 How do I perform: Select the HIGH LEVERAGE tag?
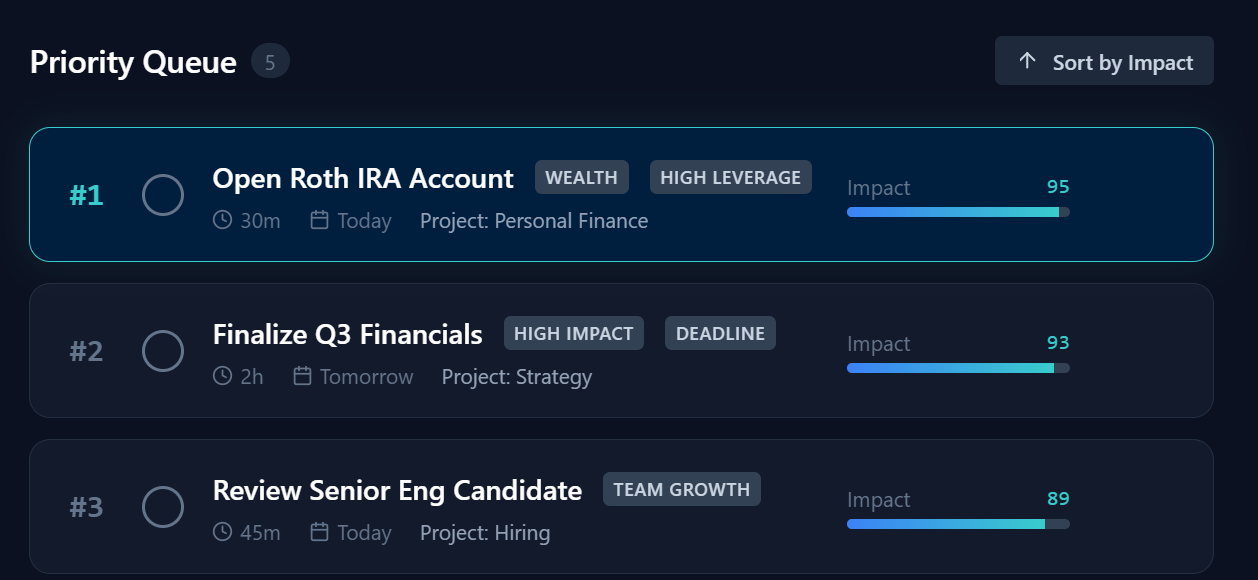[x=731, y=177]
